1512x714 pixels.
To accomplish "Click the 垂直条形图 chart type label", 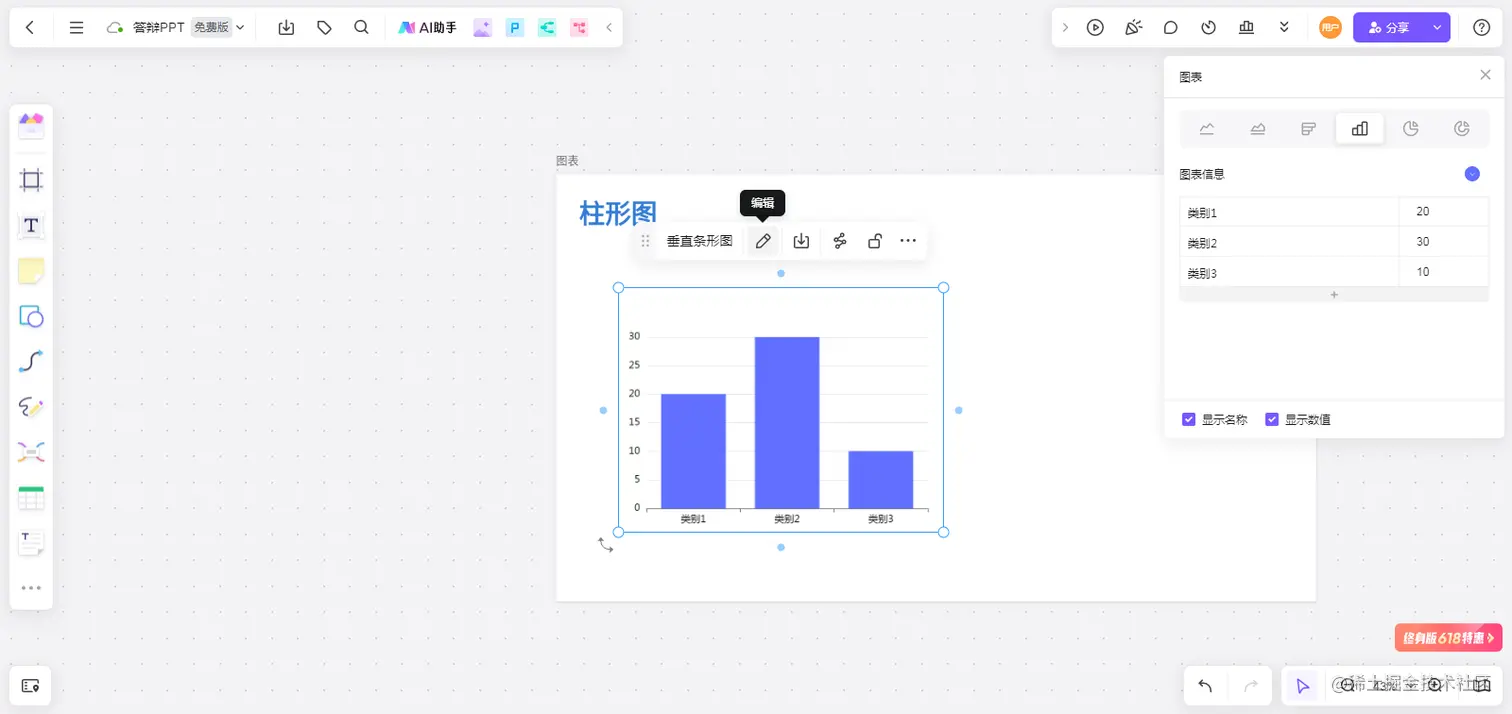I will click(700, 241).
